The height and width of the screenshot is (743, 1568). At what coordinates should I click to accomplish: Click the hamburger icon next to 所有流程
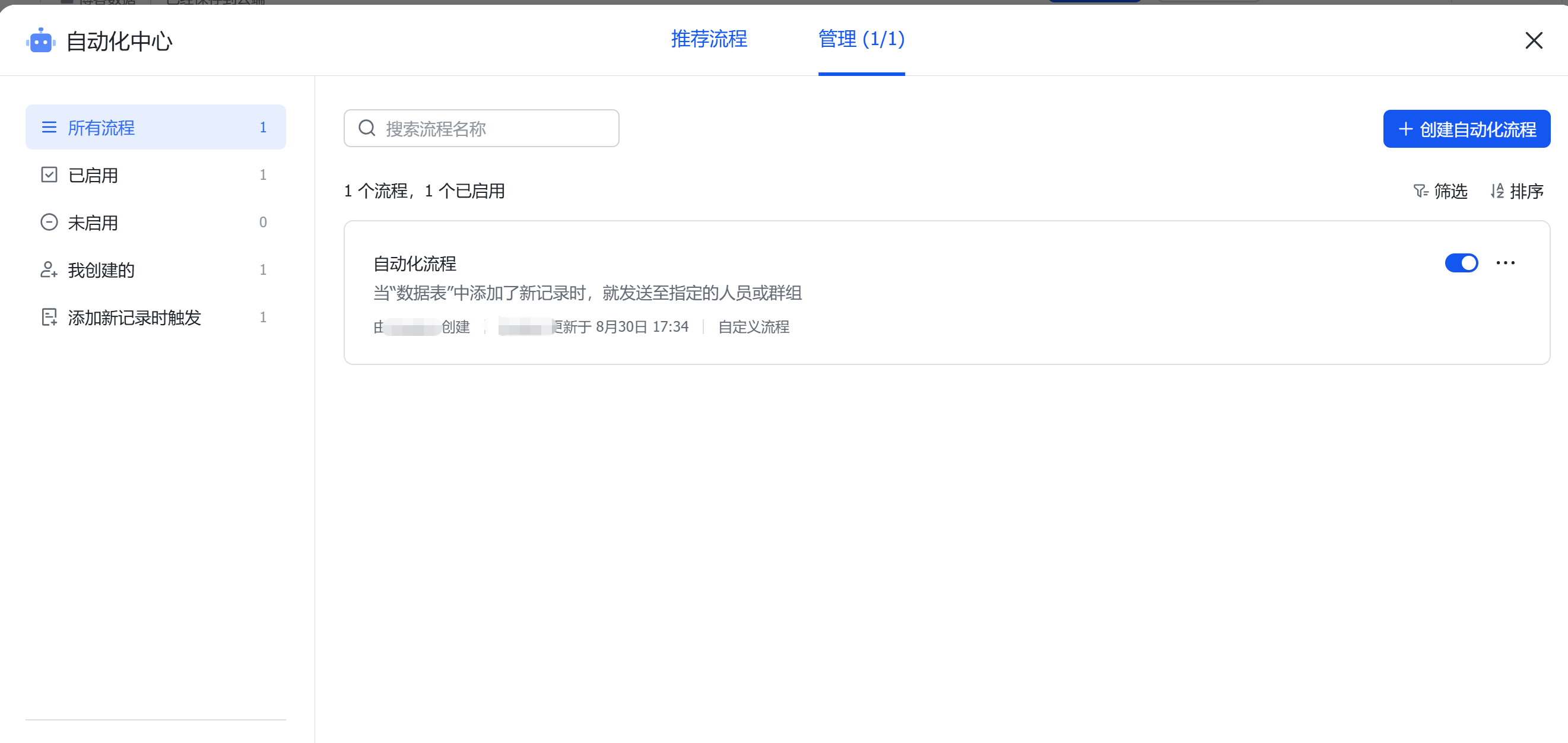point(49,127)
